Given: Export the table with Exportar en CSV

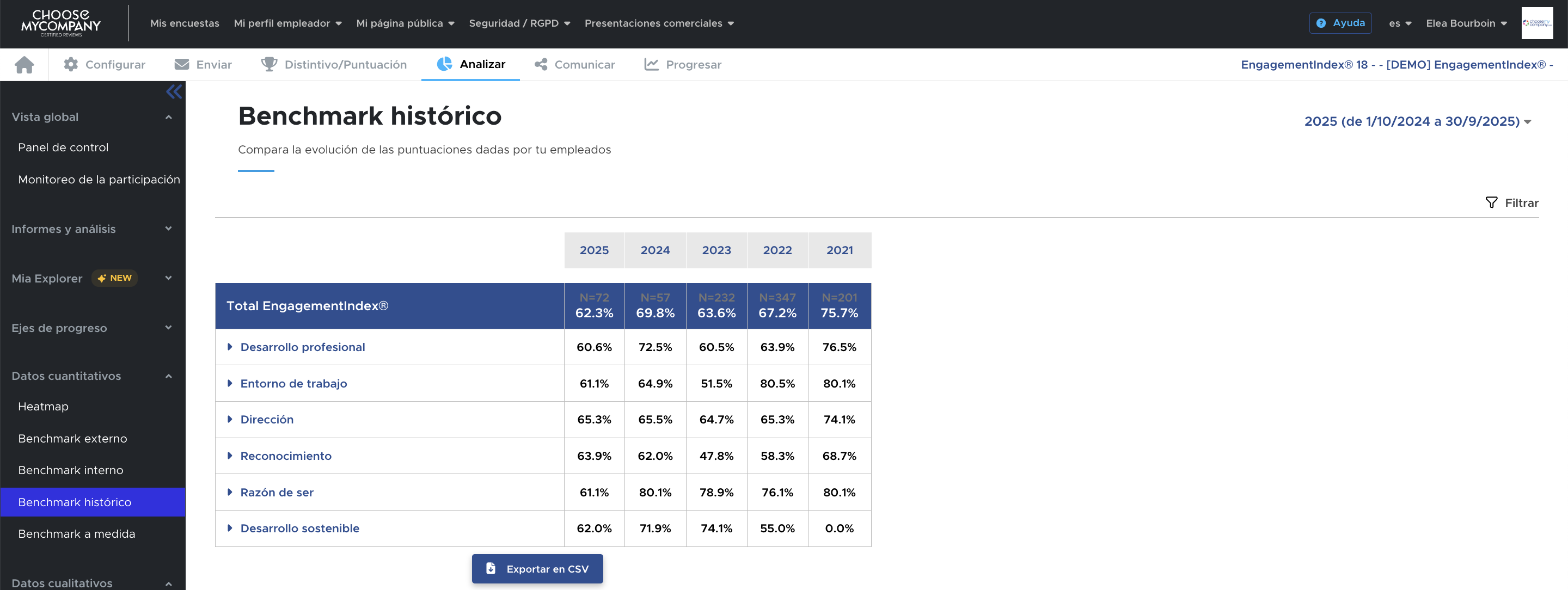Looking at the screenshot, I should pos(537,569).
